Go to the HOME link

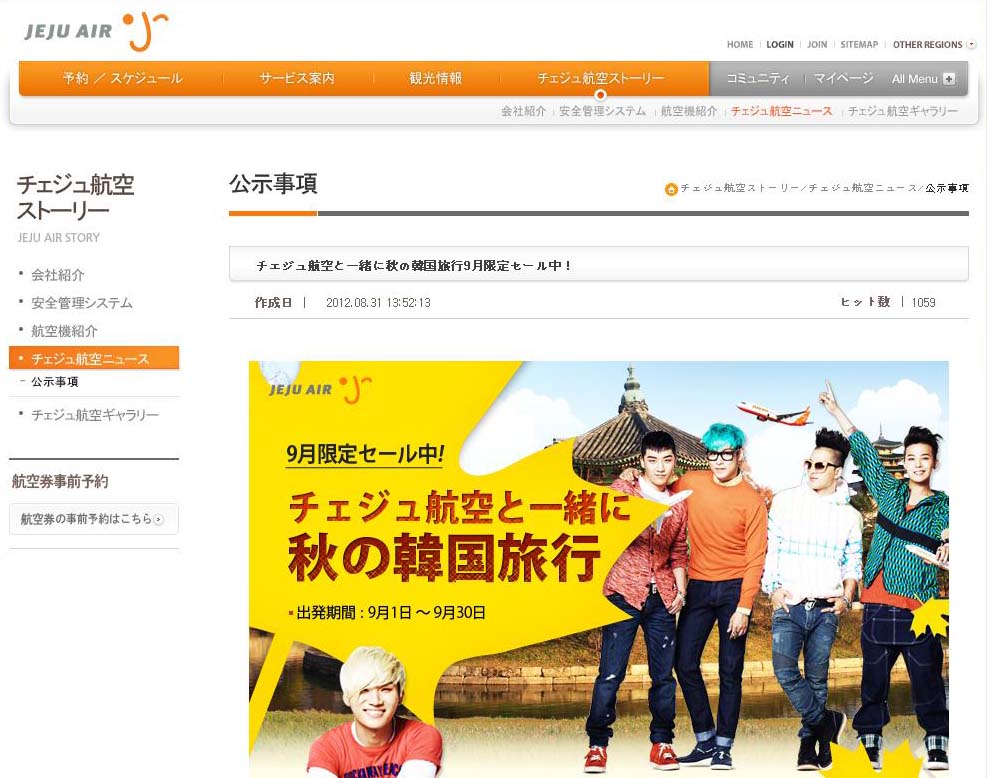(x=740, y=45)
